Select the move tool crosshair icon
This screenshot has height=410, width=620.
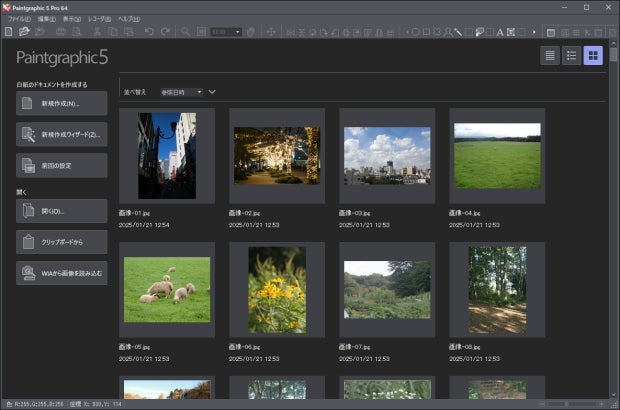pos(269,32)
